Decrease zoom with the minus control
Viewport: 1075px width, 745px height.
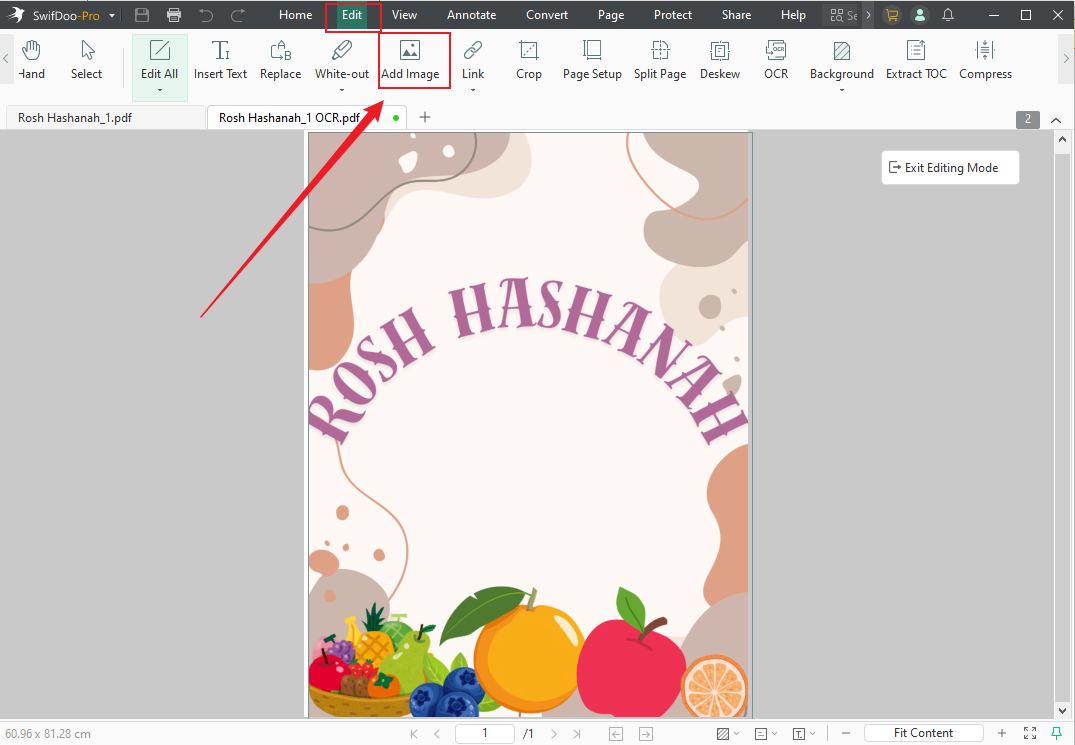pos(845,732)
